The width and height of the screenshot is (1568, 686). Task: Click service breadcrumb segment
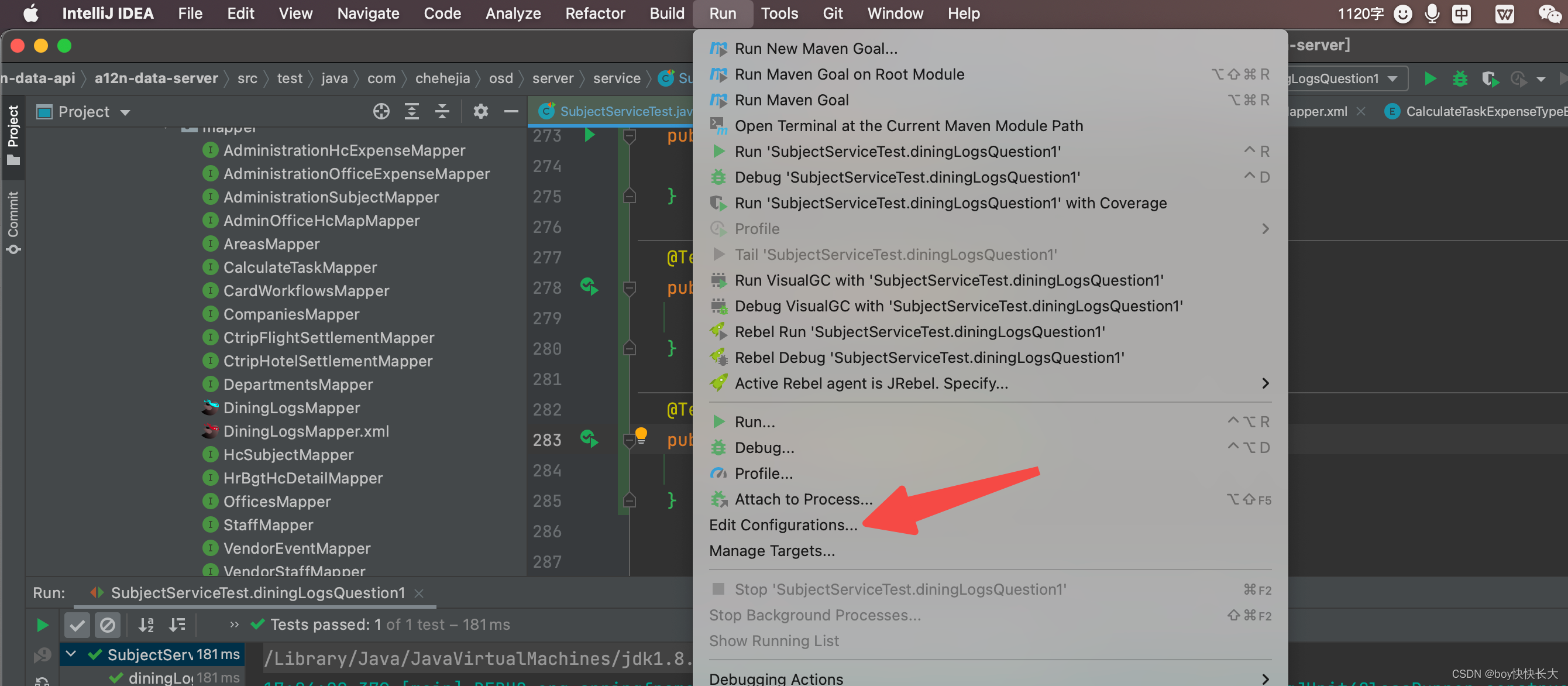tap(617, 78)
